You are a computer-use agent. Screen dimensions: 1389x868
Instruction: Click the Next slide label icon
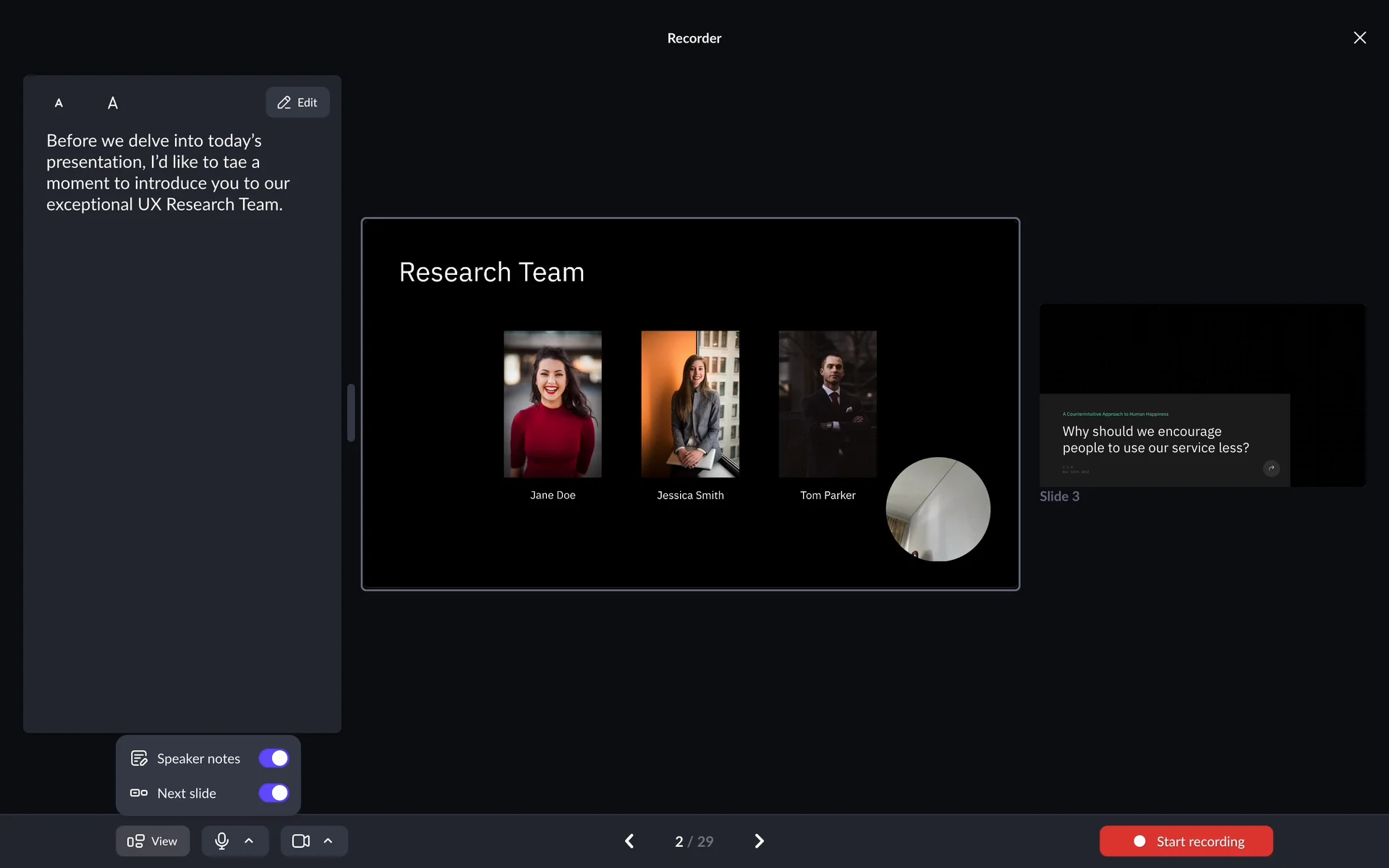pos(139,793)
